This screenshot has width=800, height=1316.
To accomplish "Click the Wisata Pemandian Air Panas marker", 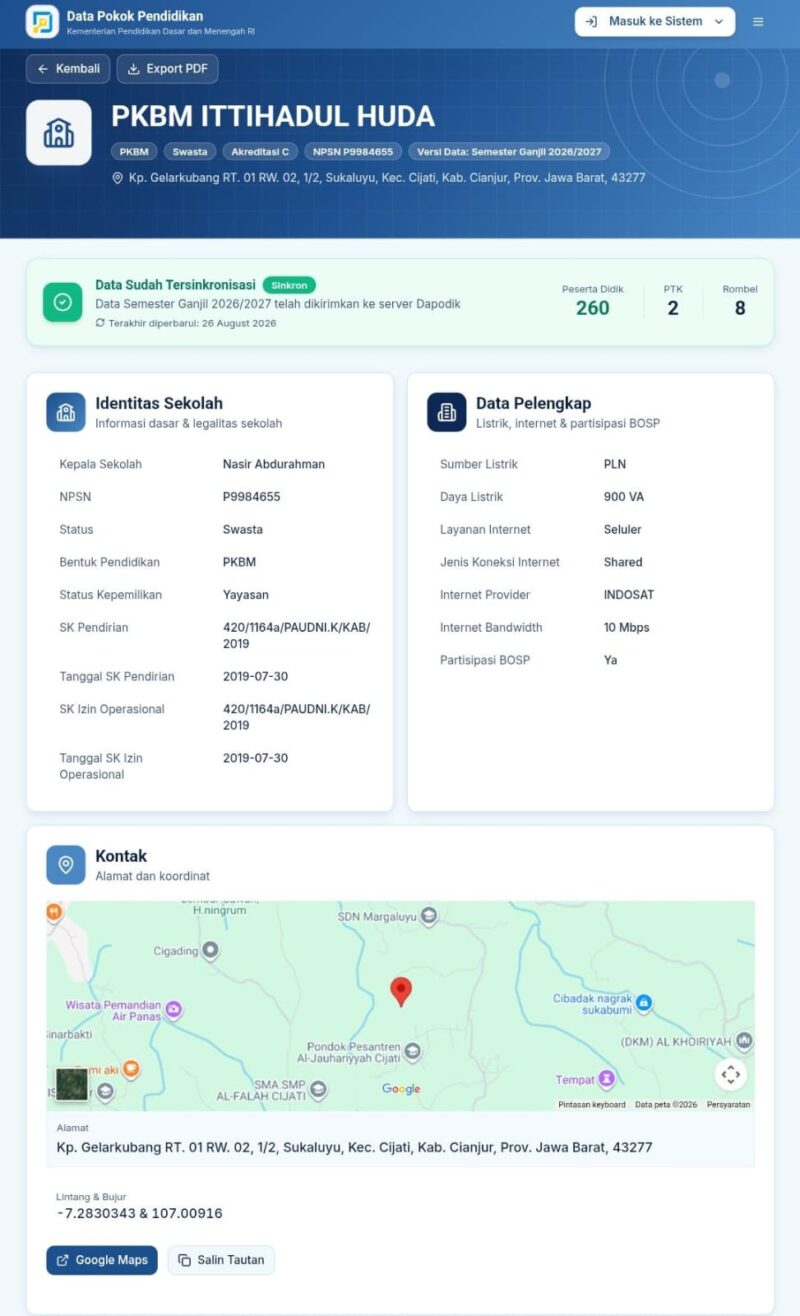I will (x=174, y=1007).
